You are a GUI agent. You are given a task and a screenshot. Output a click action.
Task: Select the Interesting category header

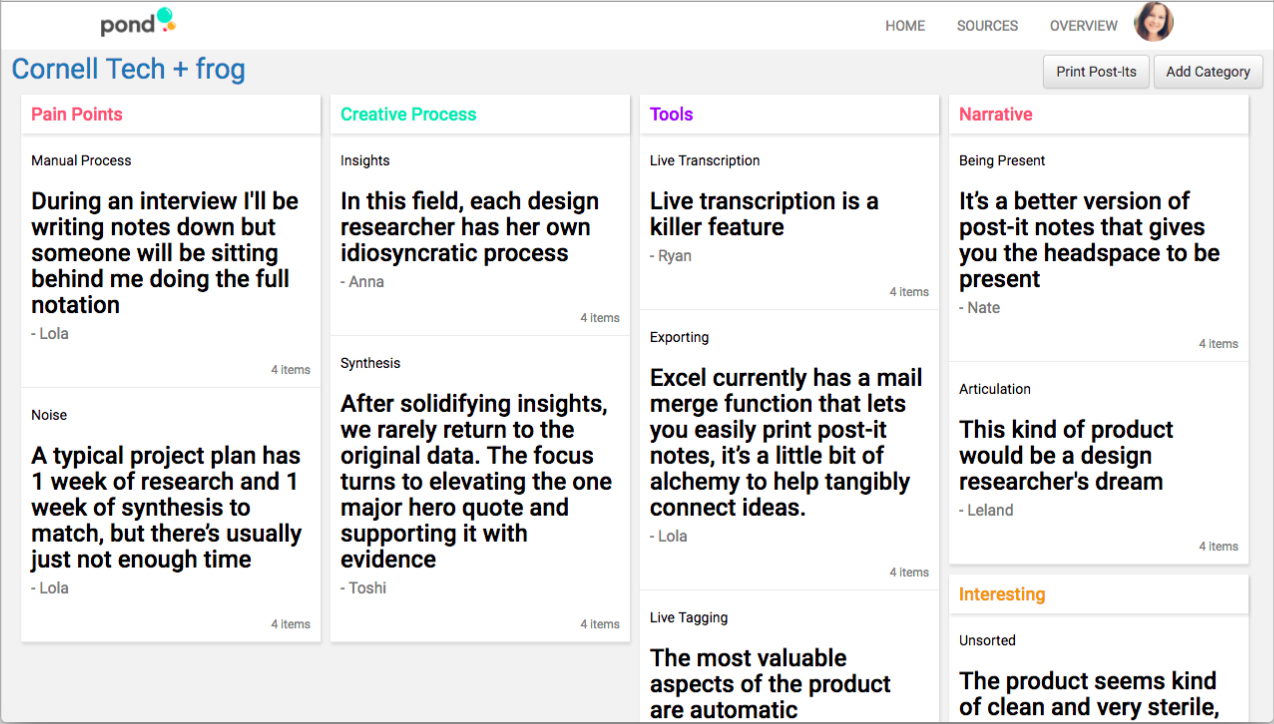1002,594
